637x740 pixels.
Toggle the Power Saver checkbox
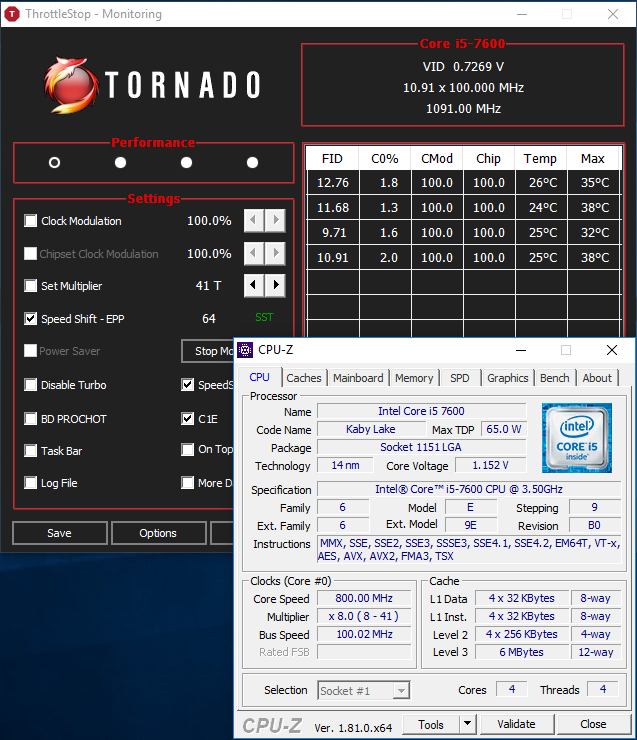pos(31,351)
